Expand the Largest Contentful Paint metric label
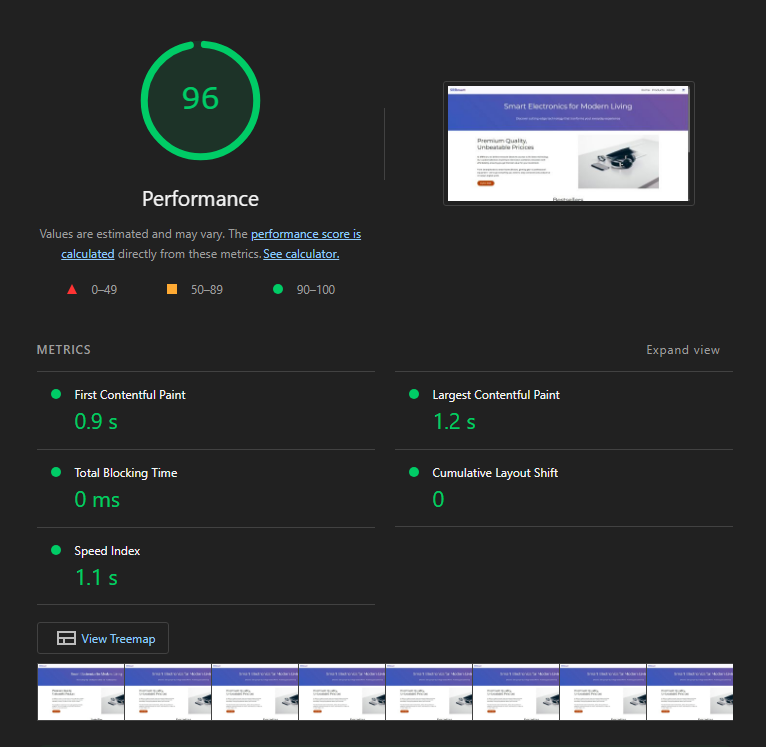 pos(495,395)
